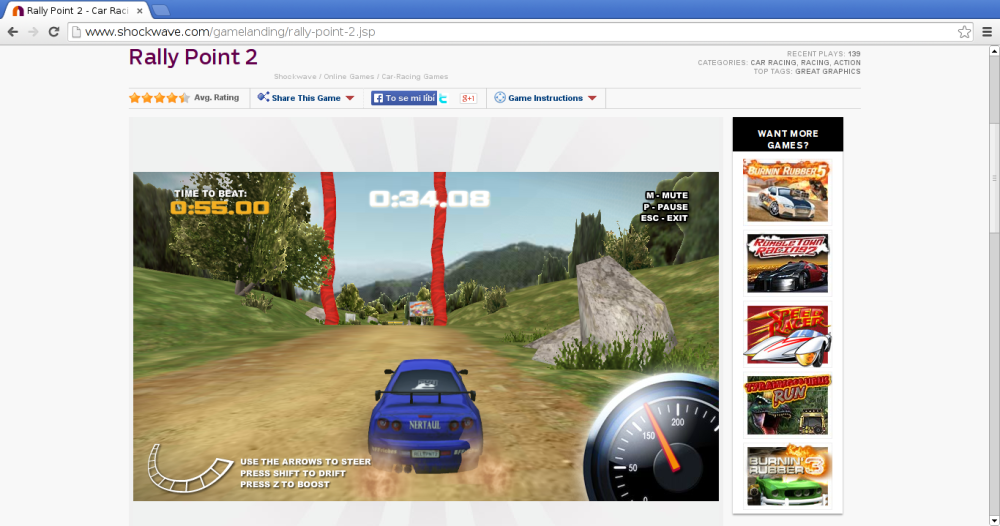
Task: Share via the Twitter bird icon
Action: pyautogui.click(x=443, y=98)
